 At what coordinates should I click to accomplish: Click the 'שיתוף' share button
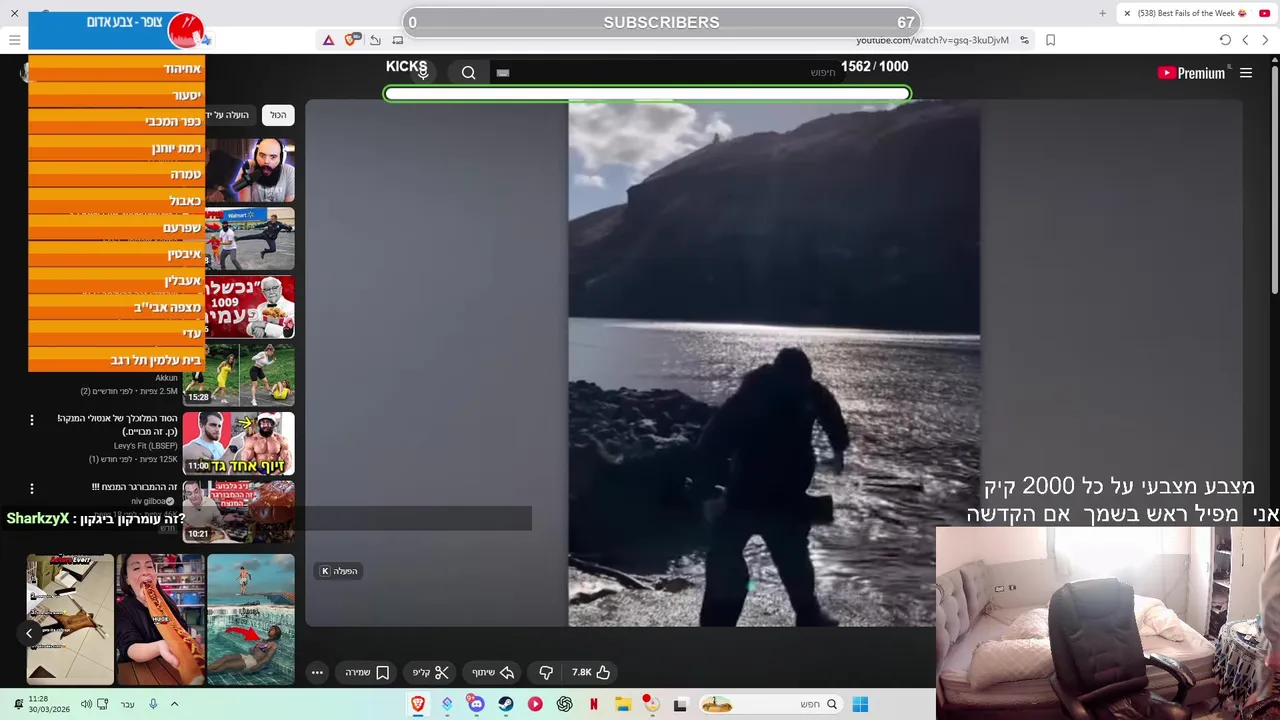(x=492, y=672)
